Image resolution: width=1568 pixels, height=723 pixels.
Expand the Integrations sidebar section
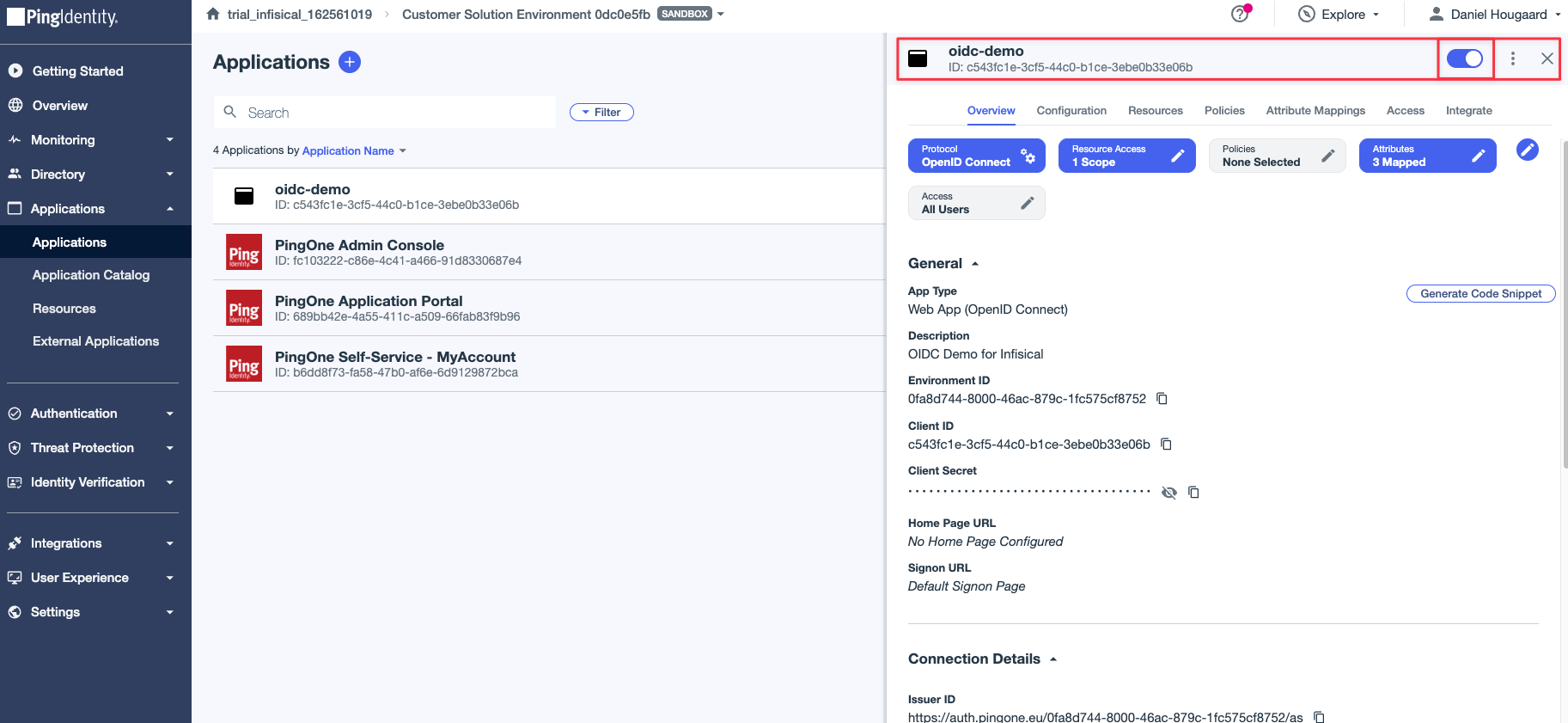pyautogui.click(x=95, y=543)
